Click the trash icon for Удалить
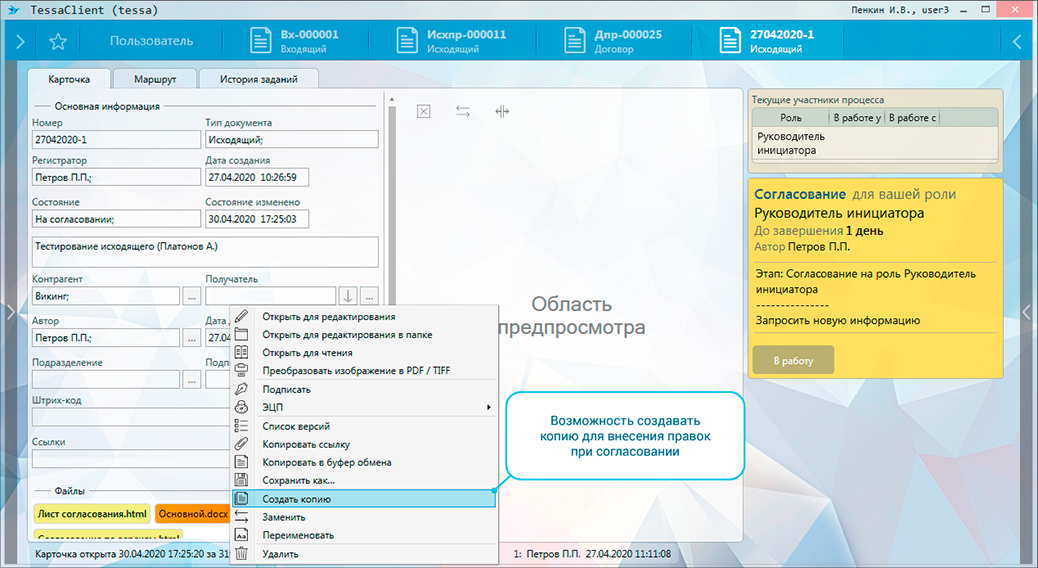Viewport: 1038px width, 568px height. pyautogui.click(x=241, y=553)
